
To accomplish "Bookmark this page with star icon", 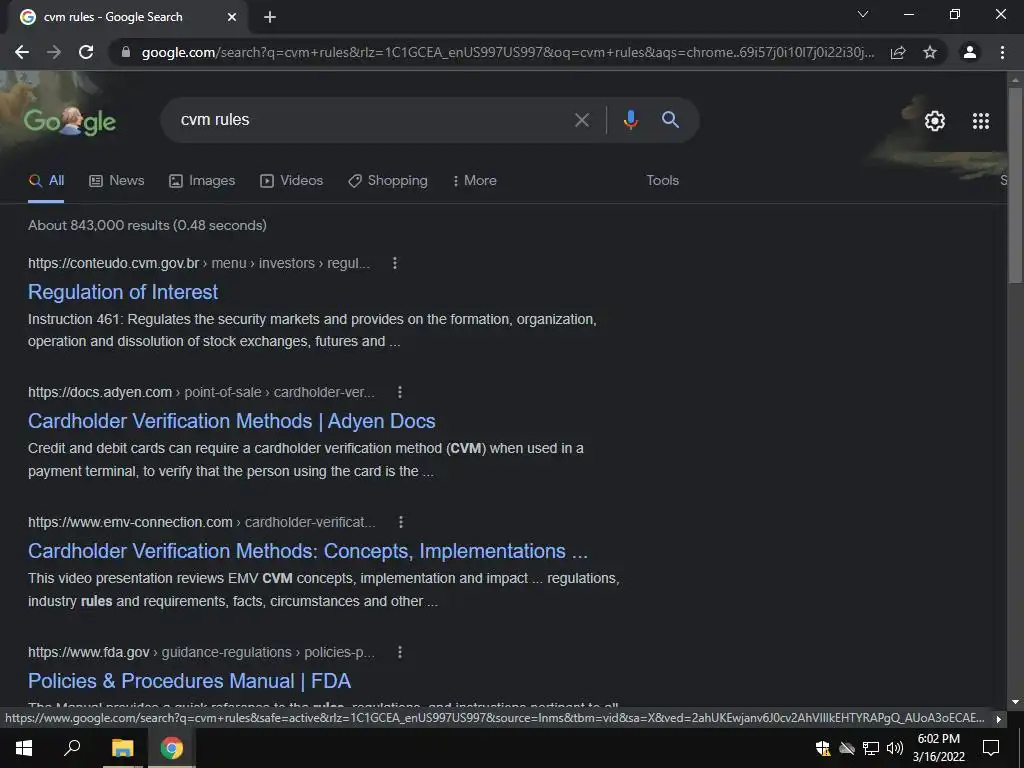I will (930, 52).
